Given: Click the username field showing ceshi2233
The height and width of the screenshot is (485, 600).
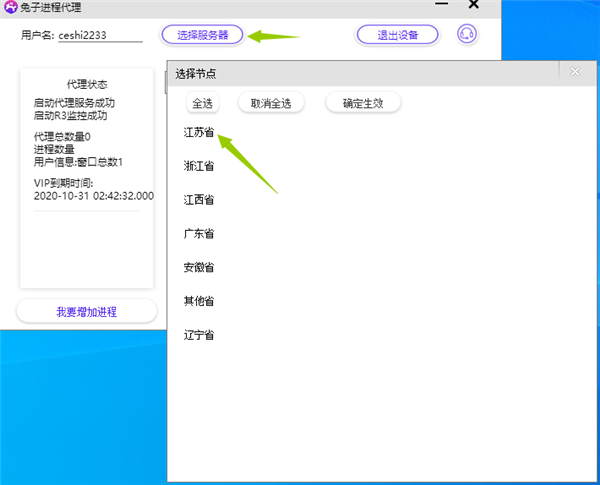Looking at the screenshot, I should (x=97, y=36).
